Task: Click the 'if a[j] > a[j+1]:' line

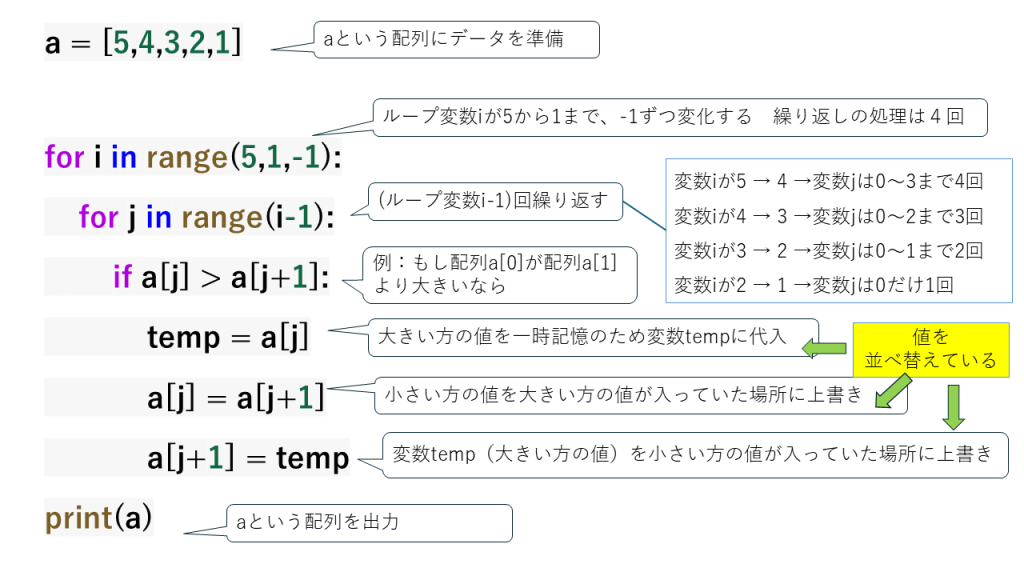Action: click(x=221, y=278)
